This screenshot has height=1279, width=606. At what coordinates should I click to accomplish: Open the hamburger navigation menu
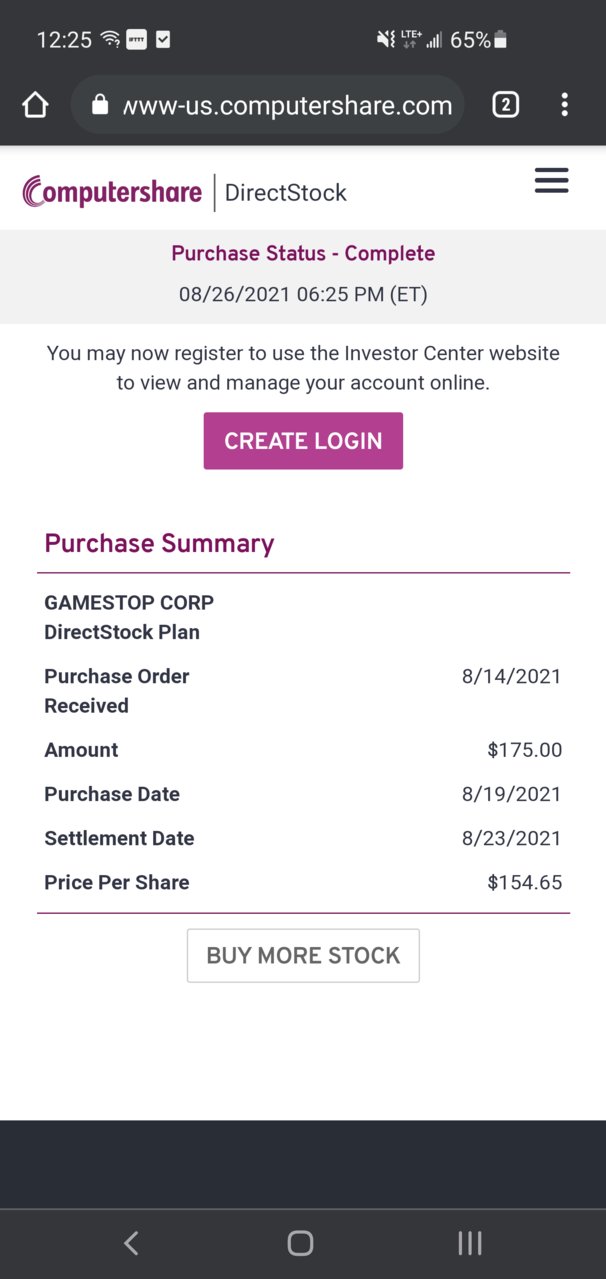tap(551, 180)
